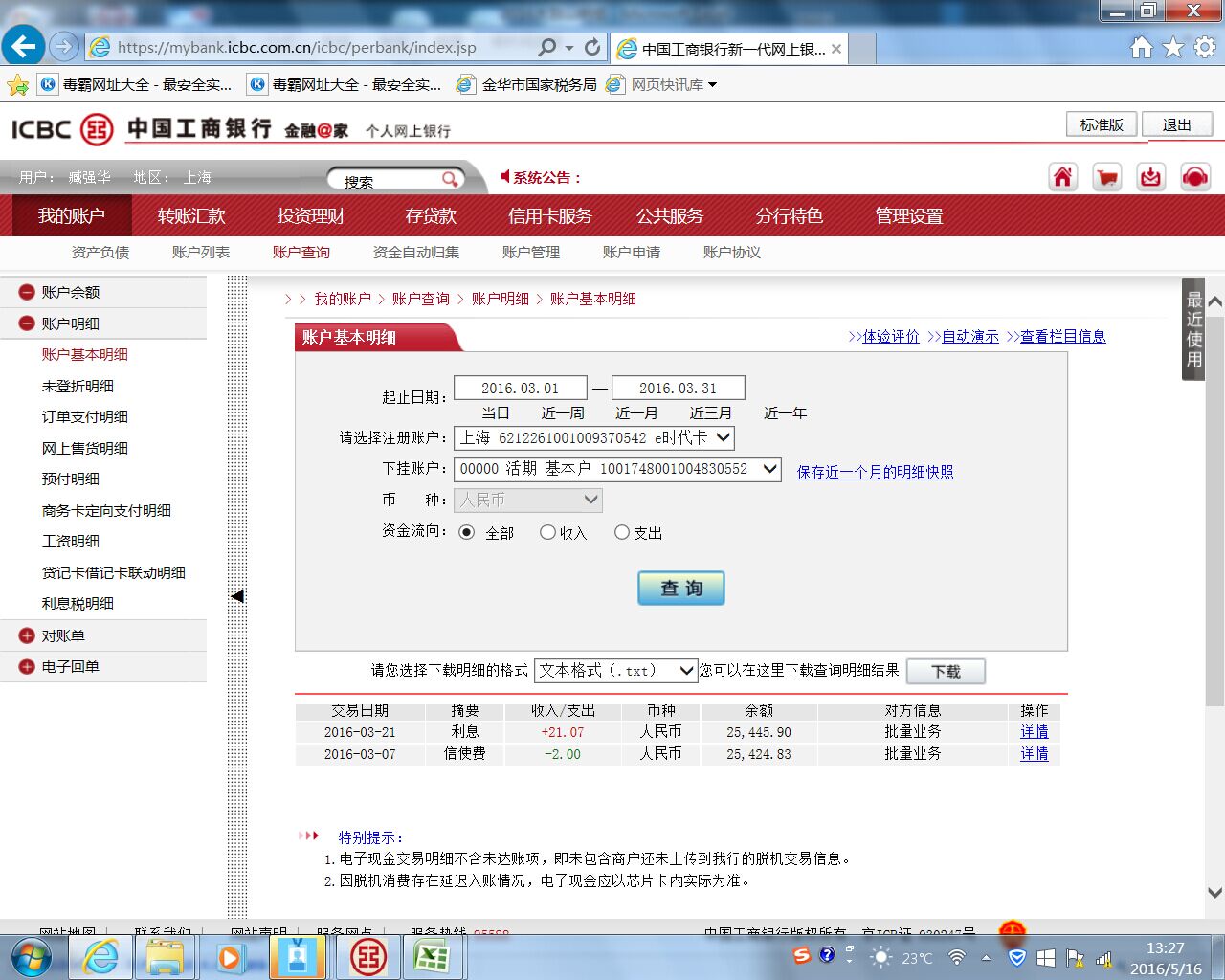
Task: Open media player icon in taskbar
Action: pyautogui.click(x=230, y=957)
